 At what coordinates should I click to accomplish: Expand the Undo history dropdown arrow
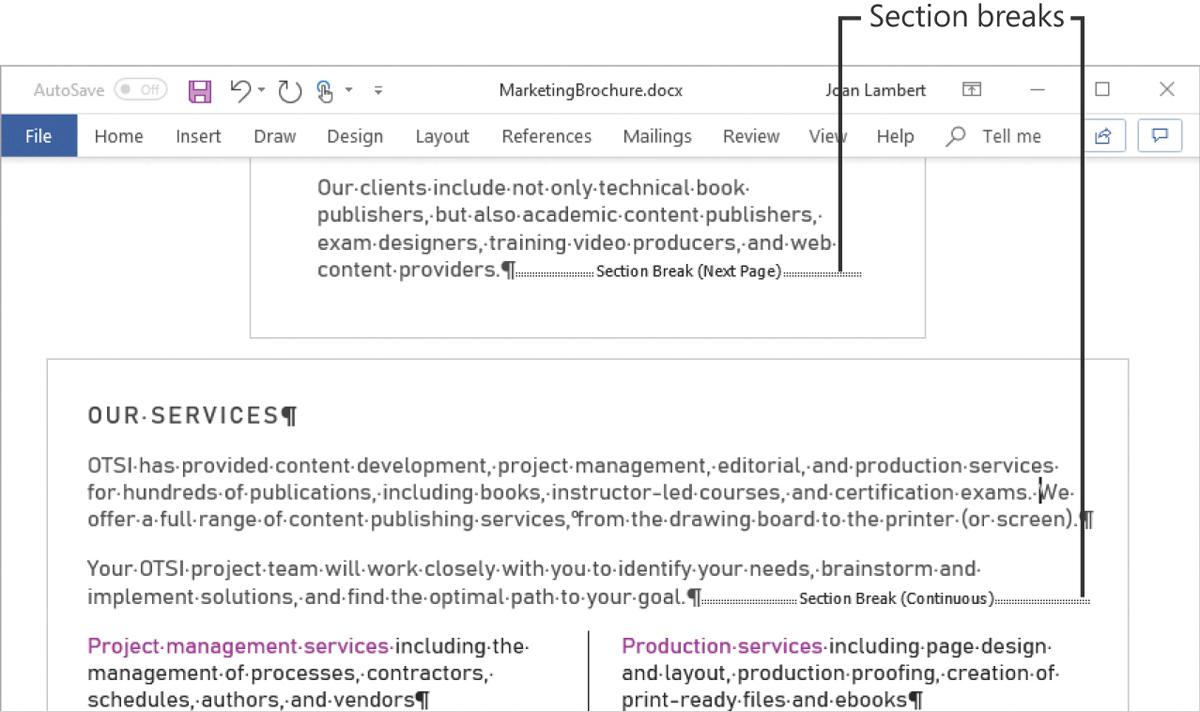(261, 90)
